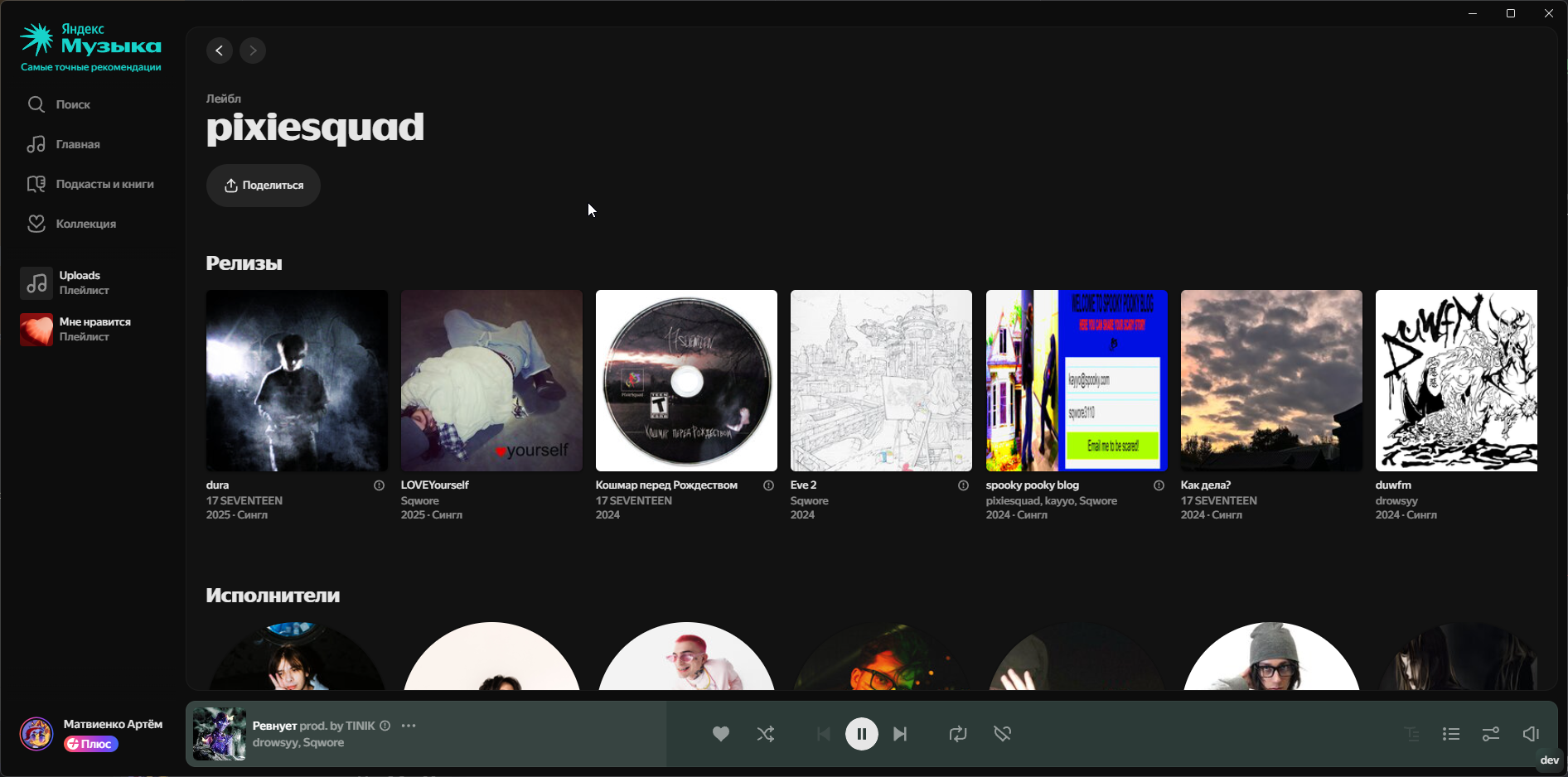This screenshot has height=777, width=1568.
Task: Click the Поделиться share button
Action: point(264,186)
